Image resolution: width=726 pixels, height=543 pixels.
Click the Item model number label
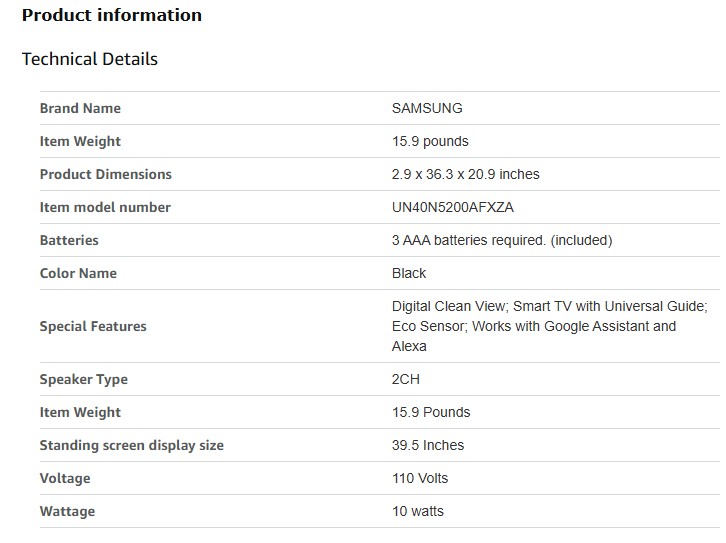(105, 207)
